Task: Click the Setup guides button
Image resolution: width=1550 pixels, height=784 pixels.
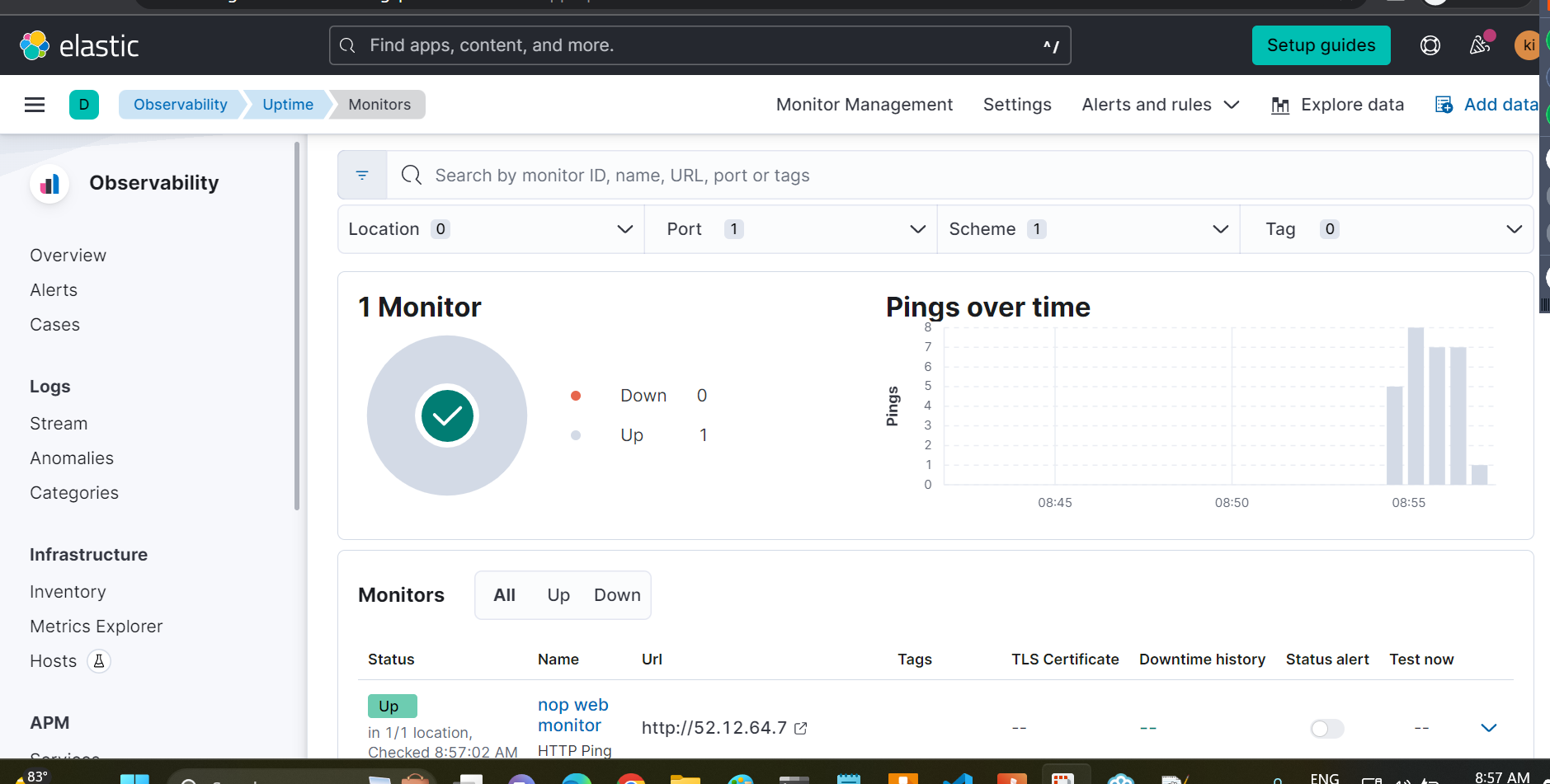Action: [1322, 45]
